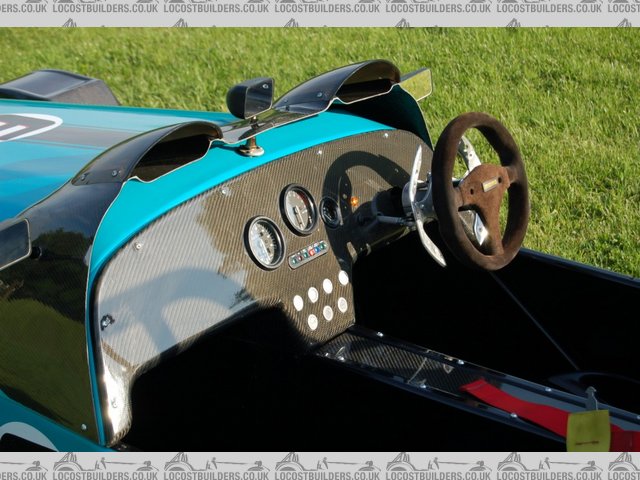Click the LOCOSTBUILDERS.CO.UK watermark at top
Image resolution: width=640 pixels, height=480 pixels.
pyautogui.click(x=320, y=7)
